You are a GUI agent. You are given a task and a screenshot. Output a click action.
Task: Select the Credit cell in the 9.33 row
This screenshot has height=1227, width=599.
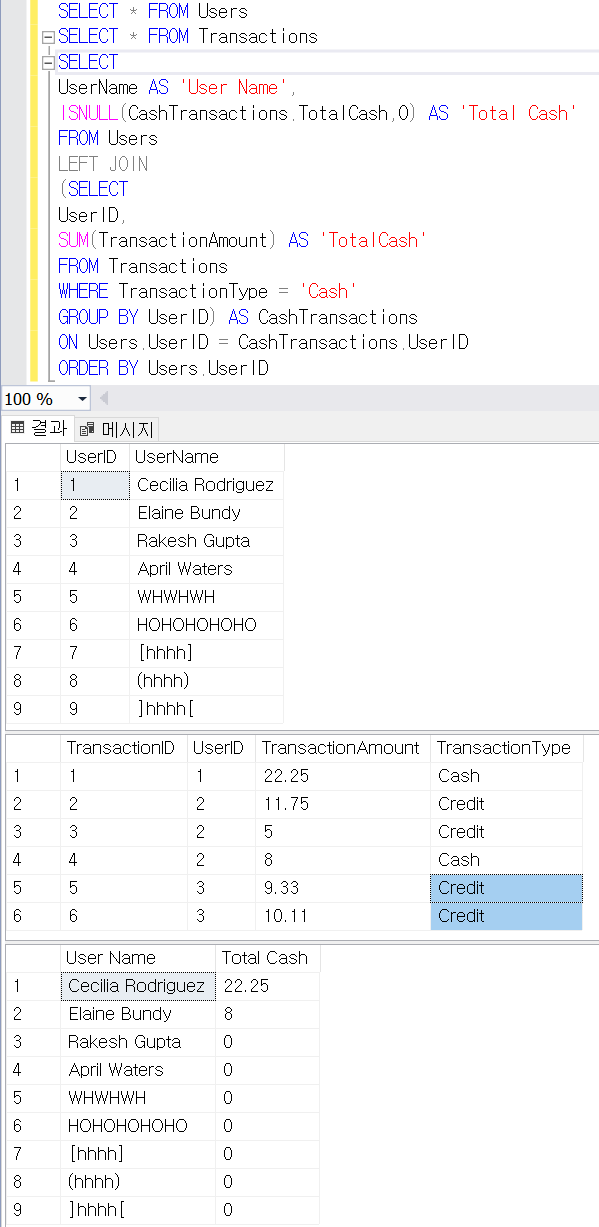(506, 888)
